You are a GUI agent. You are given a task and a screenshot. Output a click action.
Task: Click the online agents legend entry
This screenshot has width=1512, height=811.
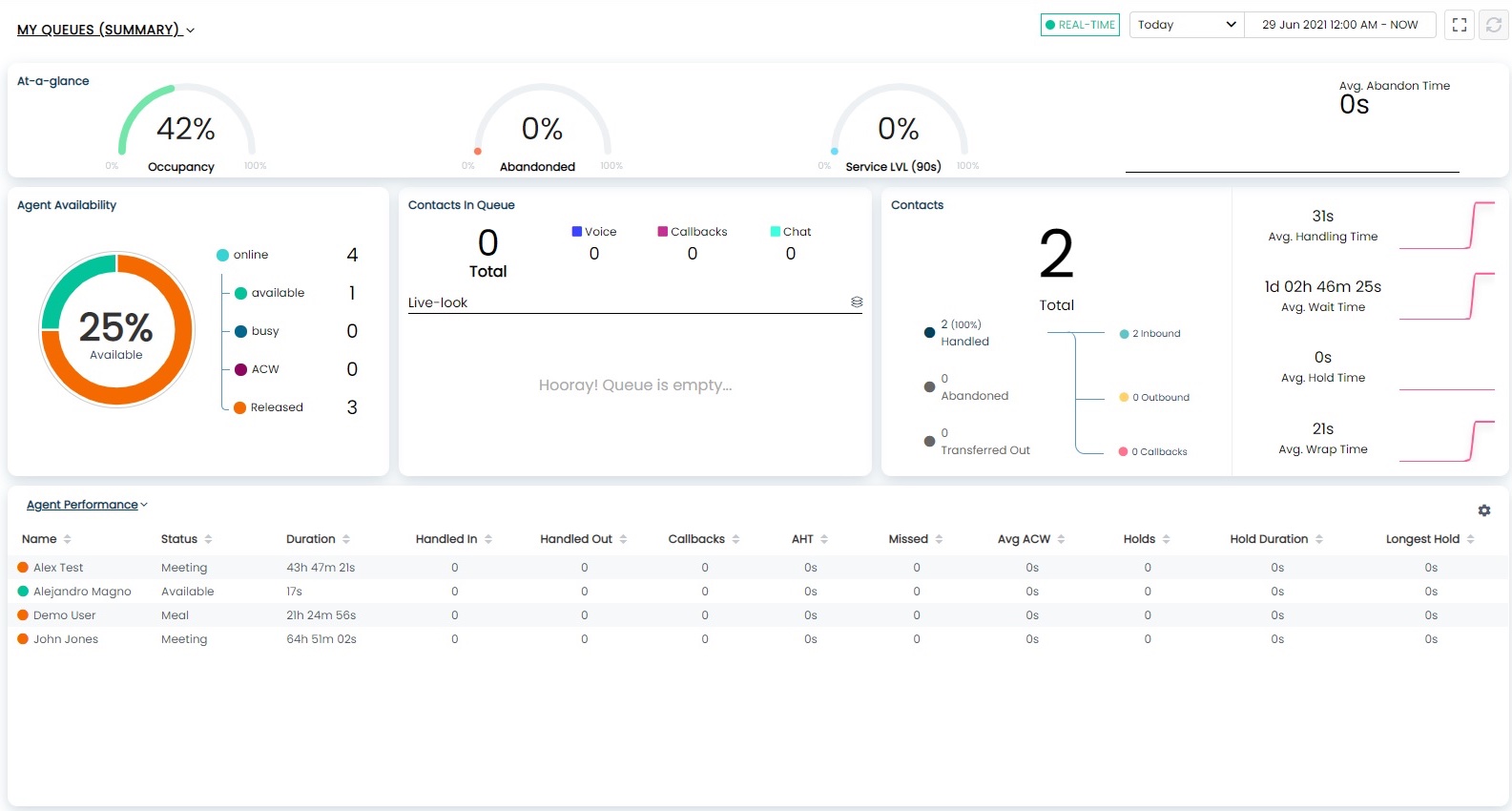pyautogui.click(x=242, y=255)
